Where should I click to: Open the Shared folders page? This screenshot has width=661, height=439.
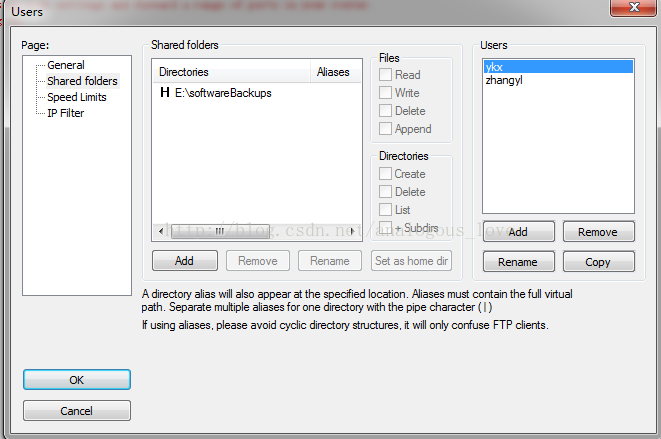(82, 81)
